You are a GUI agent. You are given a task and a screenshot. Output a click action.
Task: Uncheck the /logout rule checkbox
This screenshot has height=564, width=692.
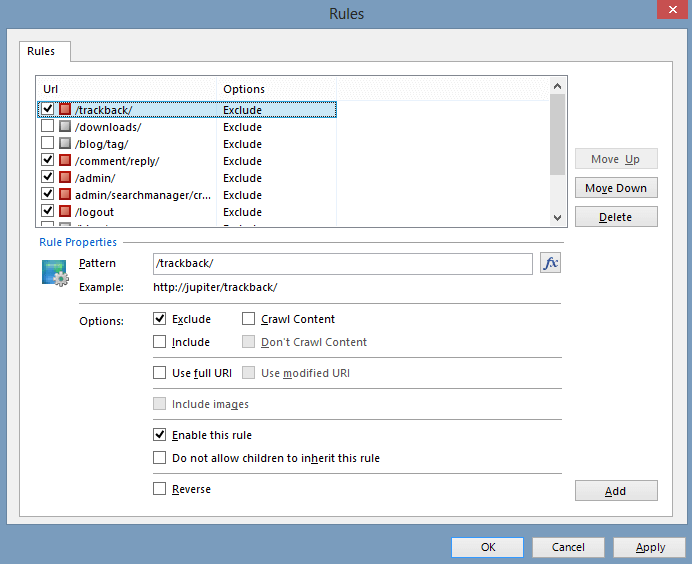tap(47, 211)
